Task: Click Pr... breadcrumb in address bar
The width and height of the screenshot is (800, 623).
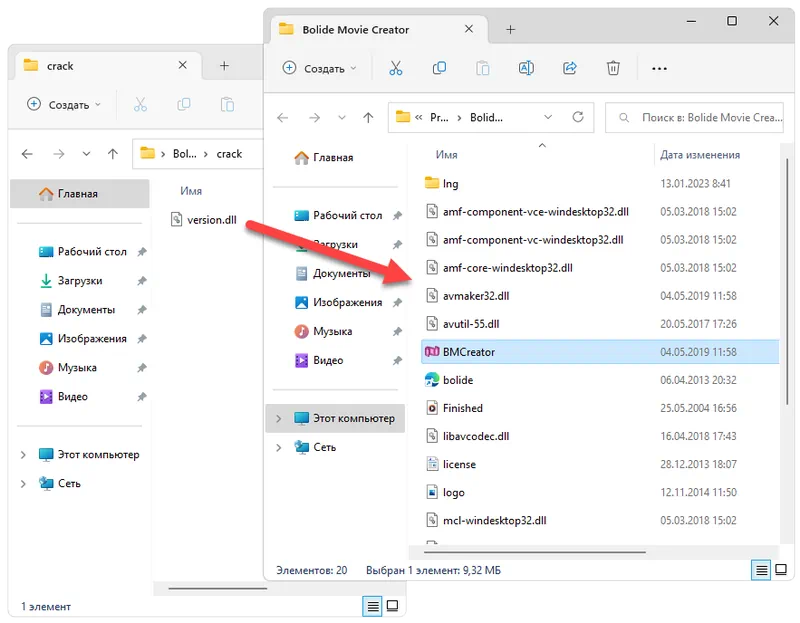Action: click(x=439, y=118)
